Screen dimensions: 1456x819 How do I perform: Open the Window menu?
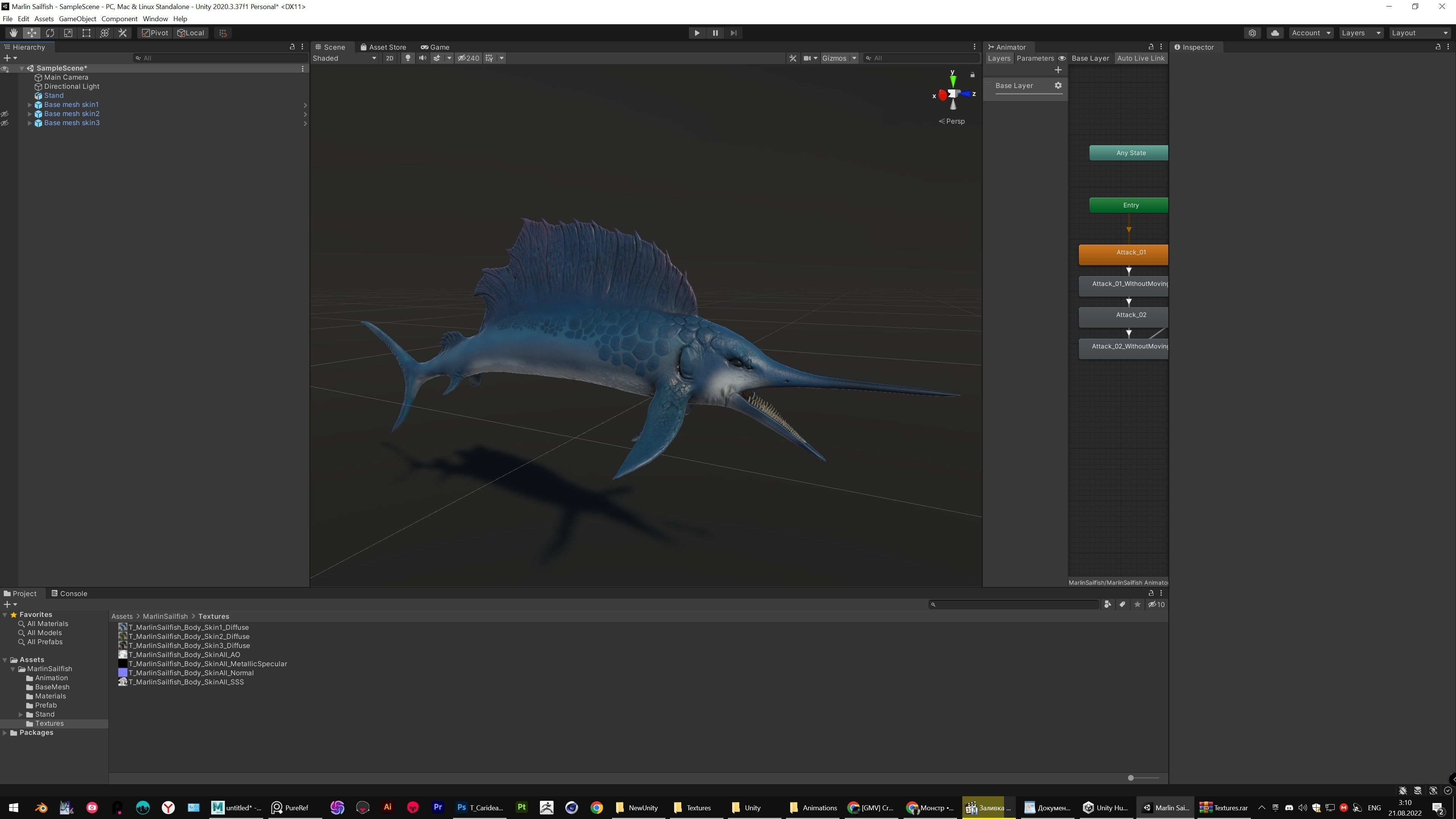click(155, 19)
